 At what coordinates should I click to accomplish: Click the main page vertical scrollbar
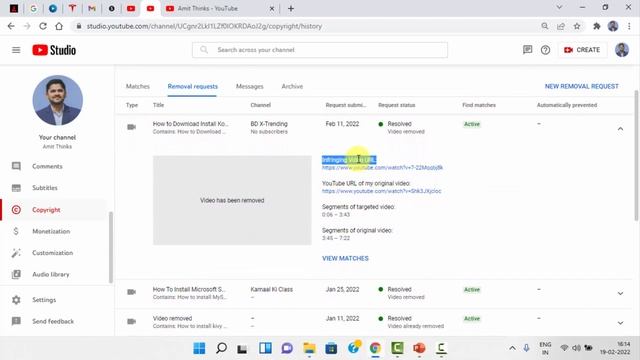(x=636, y=155)
